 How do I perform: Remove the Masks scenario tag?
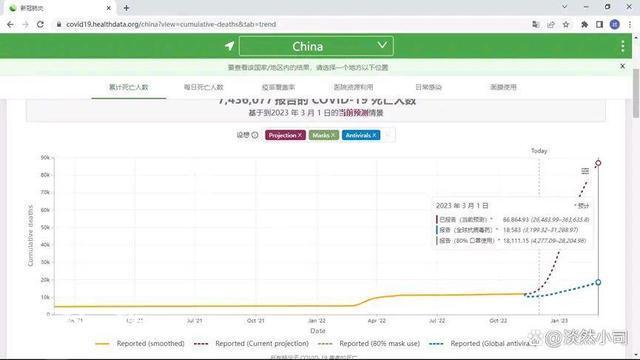(333, 135)
